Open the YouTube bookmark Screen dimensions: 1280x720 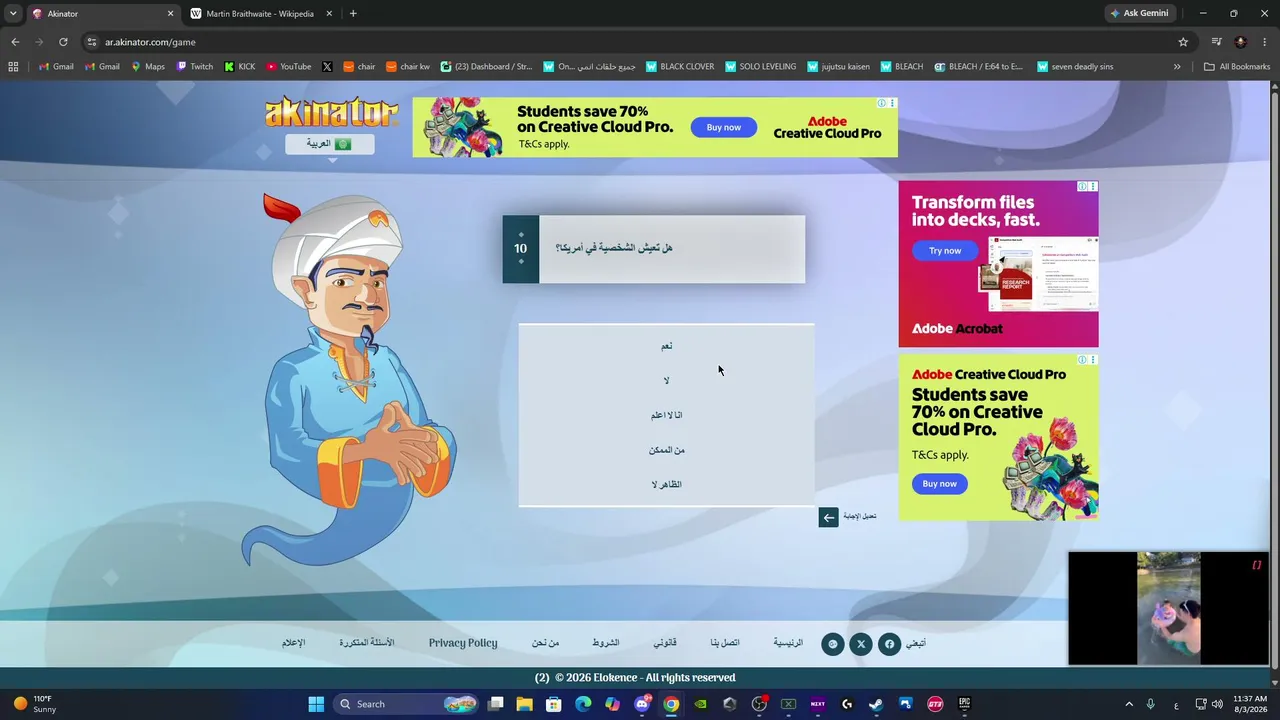[289, 67]
